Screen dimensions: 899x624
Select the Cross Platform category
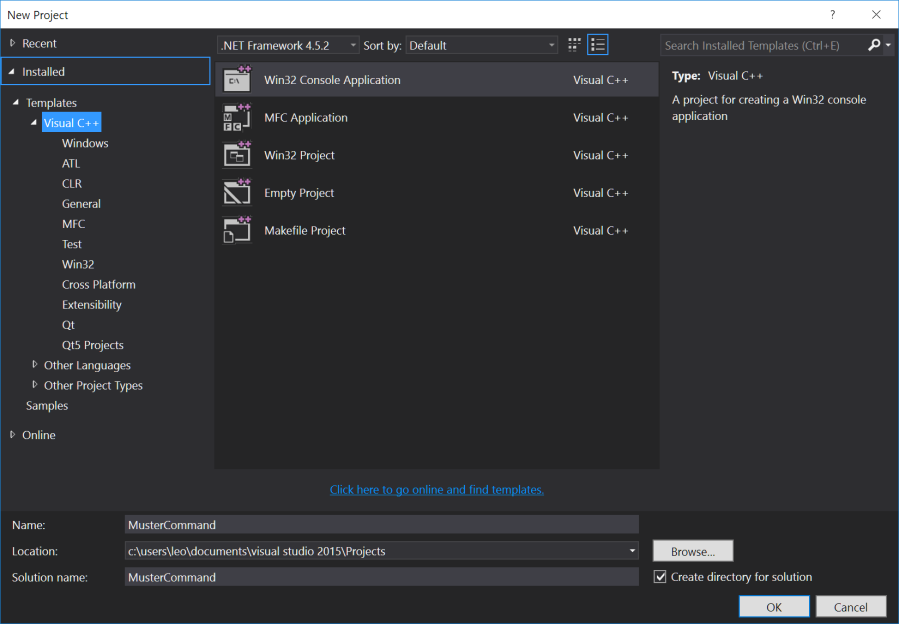pos(99,284)
